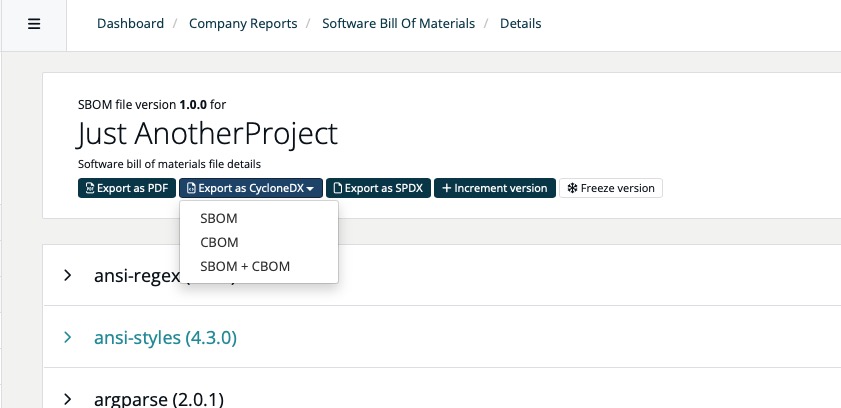Click the SPDX document icon
Viewport: 841px width, 408px height.
(337, 188)
